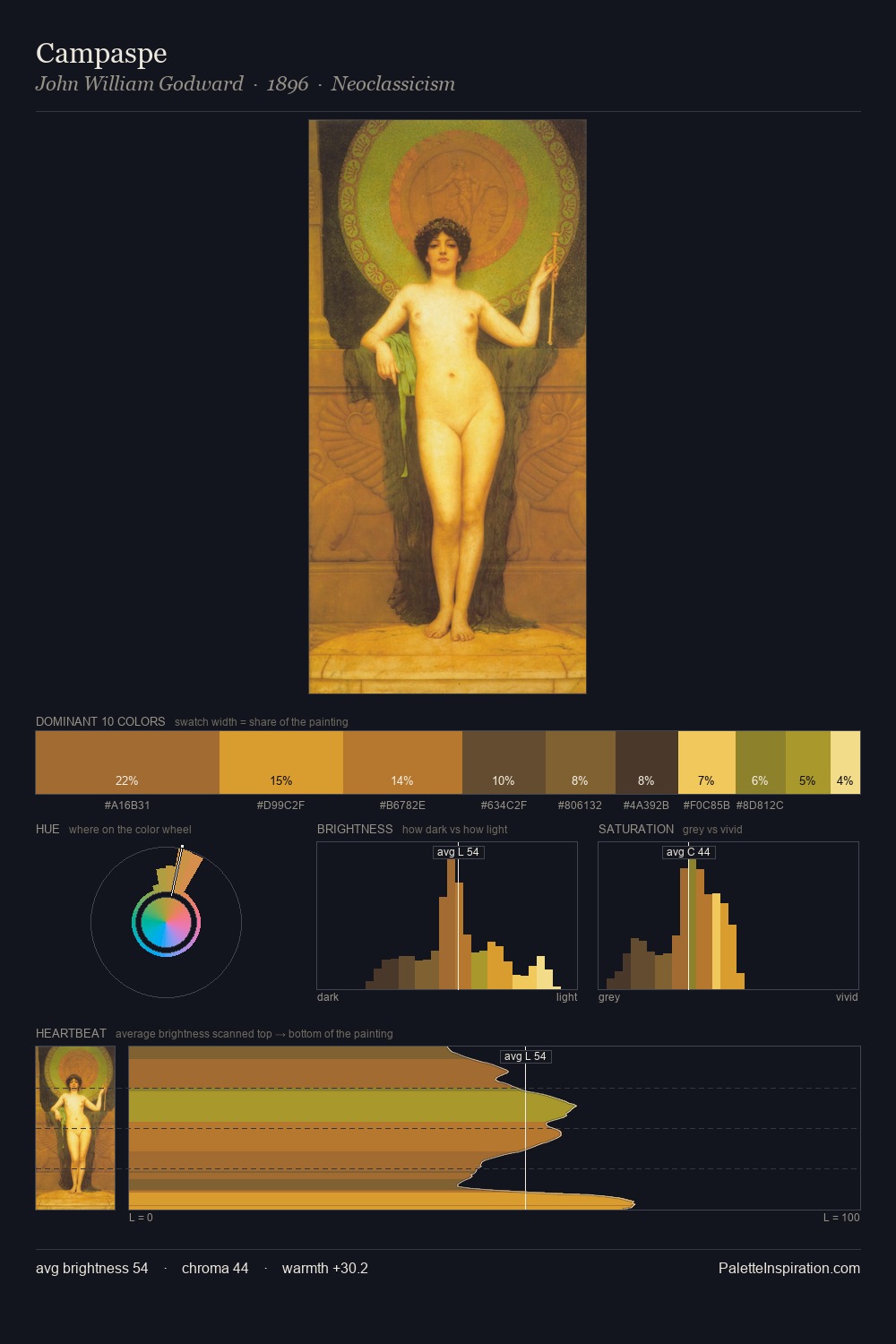Click the avg C 44 label
The height and width of the screenshot is (1344, 896).
pyautogui.click(x=688, y=852)
